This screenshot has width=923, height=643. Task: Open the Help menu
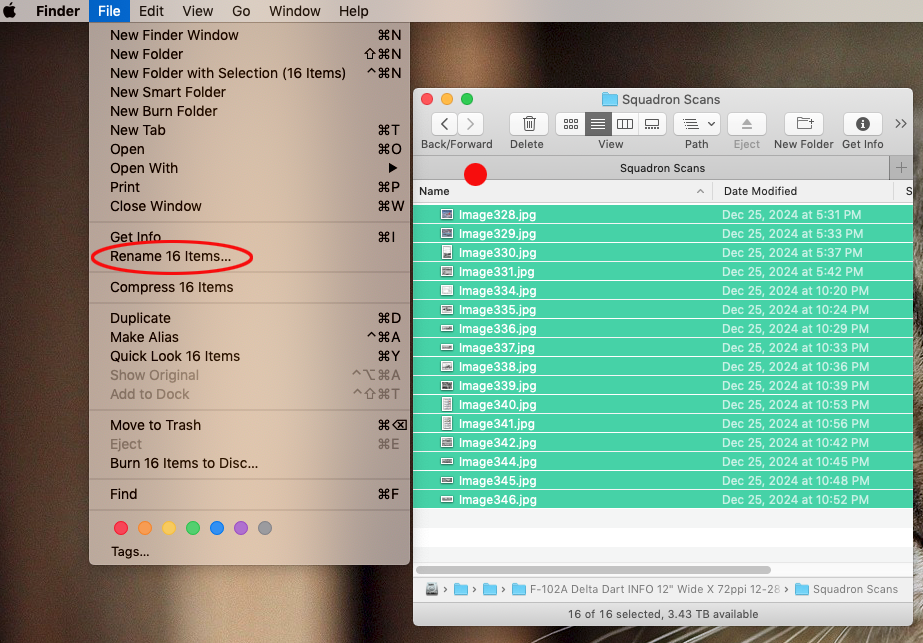[x=353, y=11]
